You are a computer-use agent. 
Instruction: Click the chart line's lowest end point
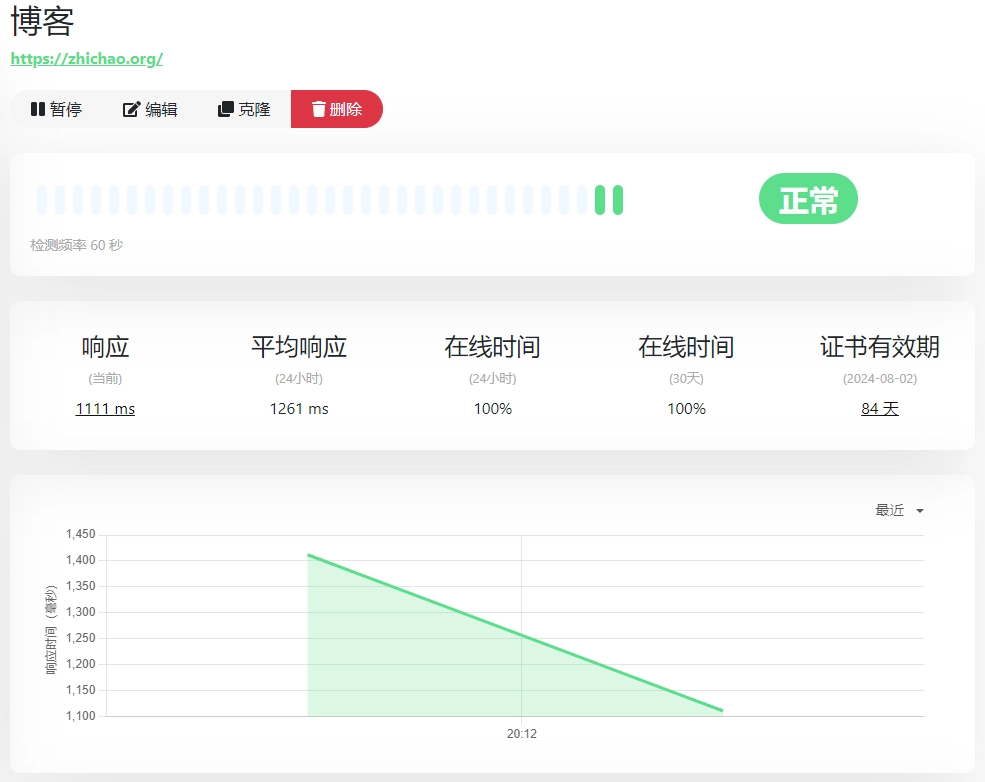722,711
